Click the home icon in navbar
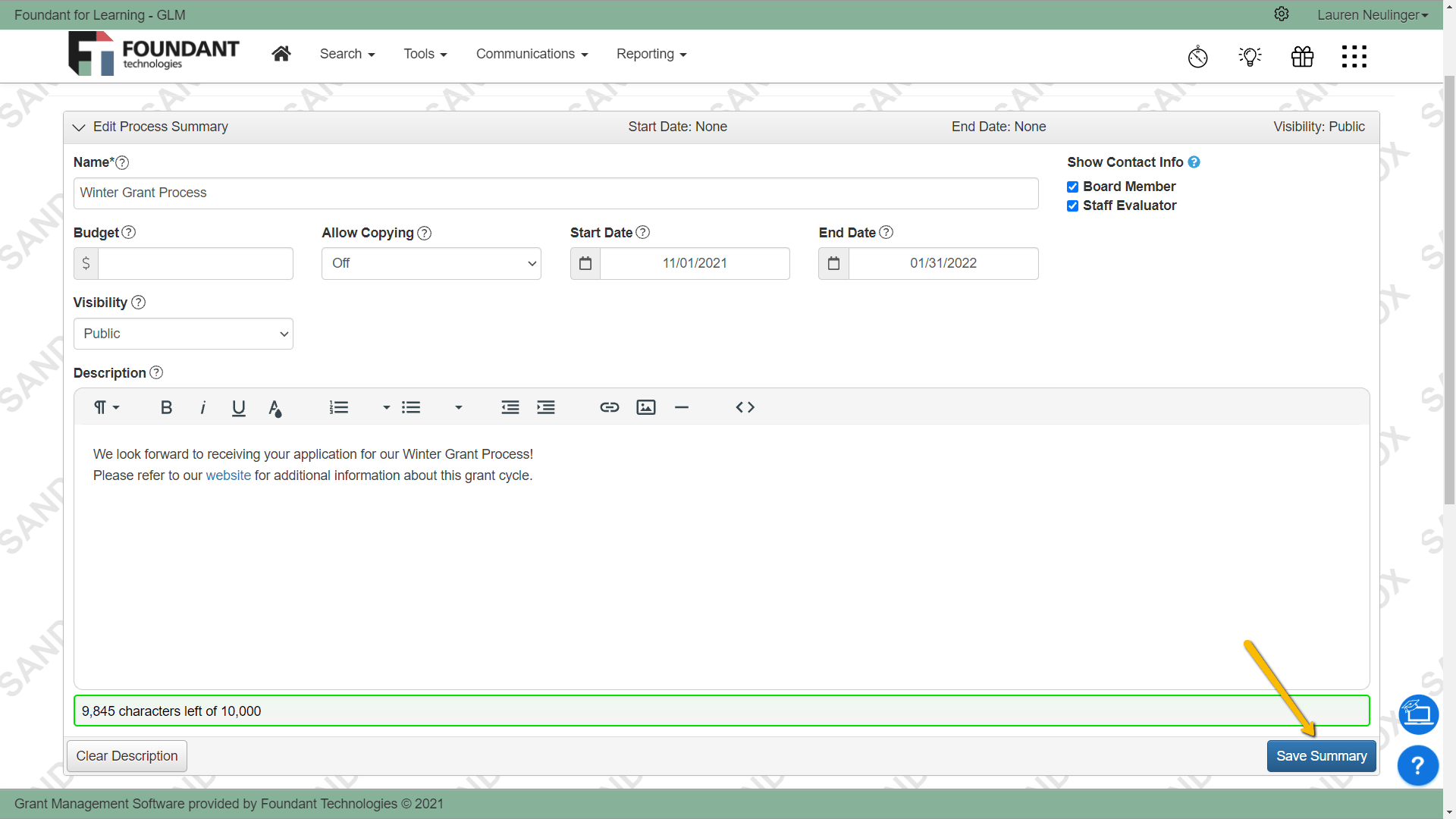 coord(281,54)
